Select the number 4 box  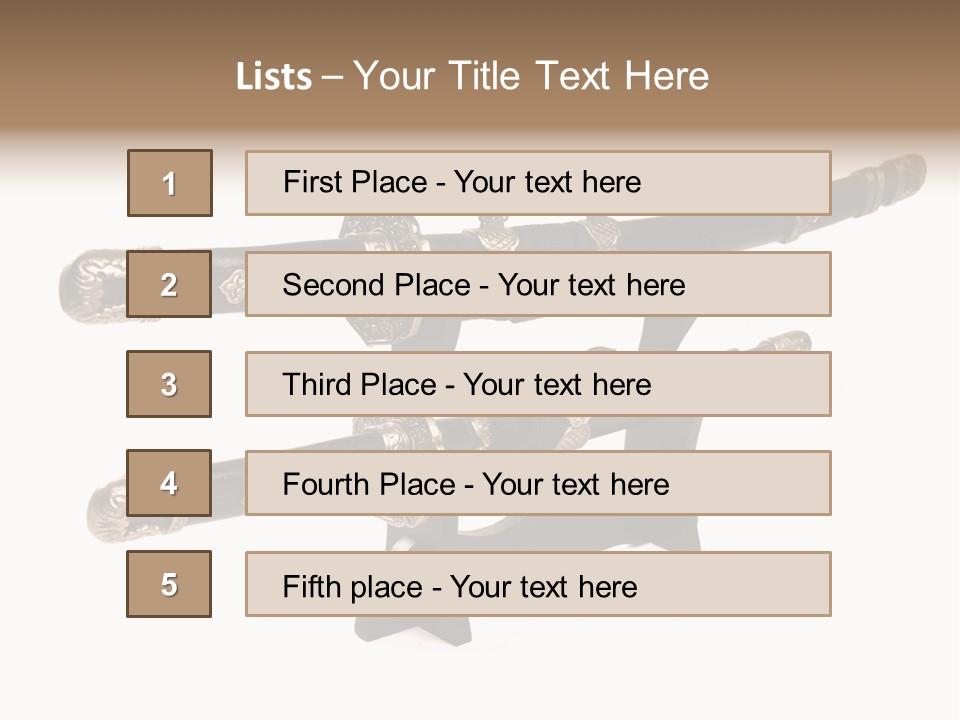[x=169, y=483]
